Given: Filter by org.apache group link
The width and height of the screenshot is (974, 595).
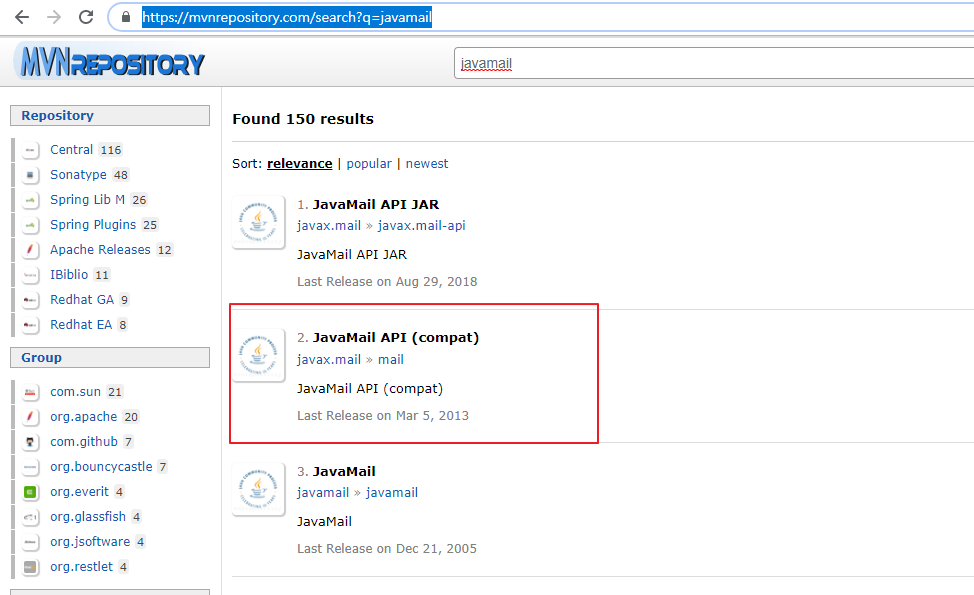Looking at the screenshot, I should pos(83,416).
